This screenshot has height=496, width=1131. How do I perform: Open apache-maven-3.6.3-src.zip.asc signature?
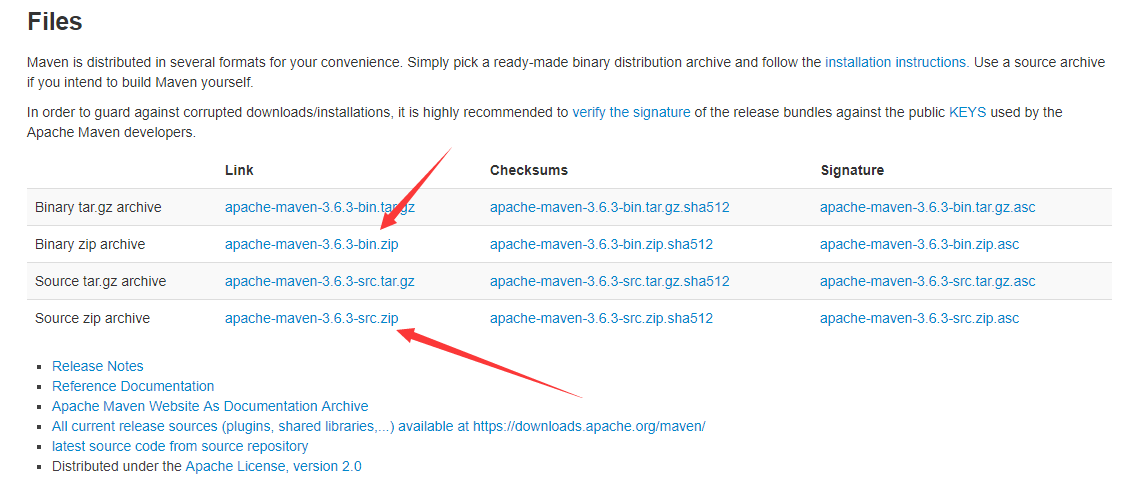[x=920, y=318]
